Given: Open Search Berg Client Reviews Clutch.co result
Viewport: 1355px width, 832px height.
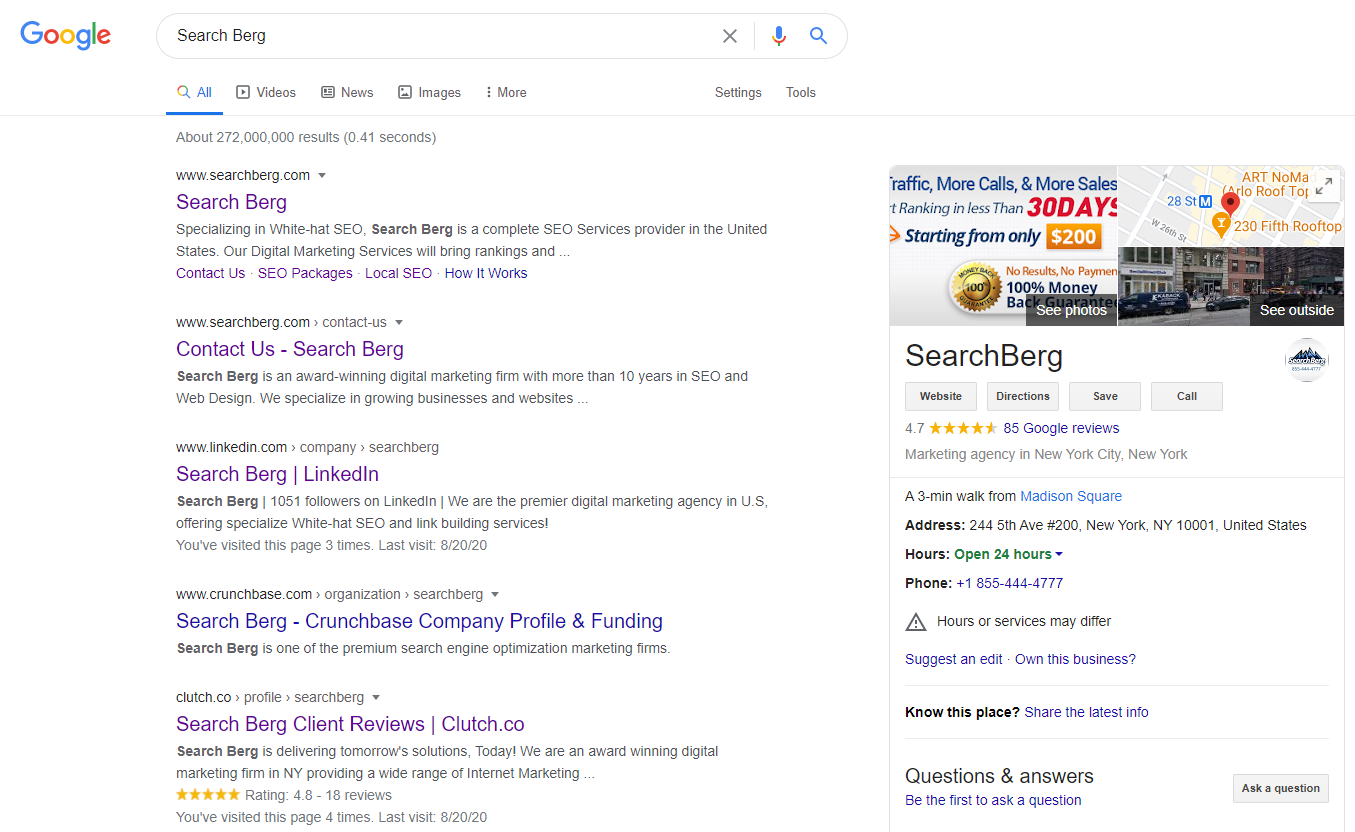Looking at the screenshot, I should (350, 724).
